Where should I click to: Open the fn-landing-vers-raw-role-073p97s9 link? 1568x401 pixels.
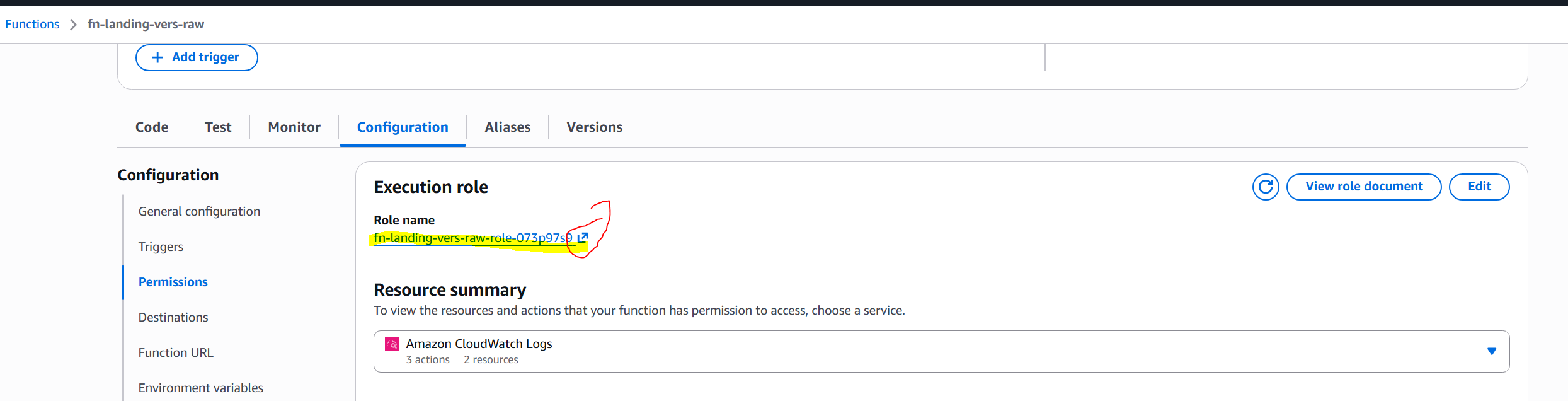pyautogui.click(x=472, y=238)
